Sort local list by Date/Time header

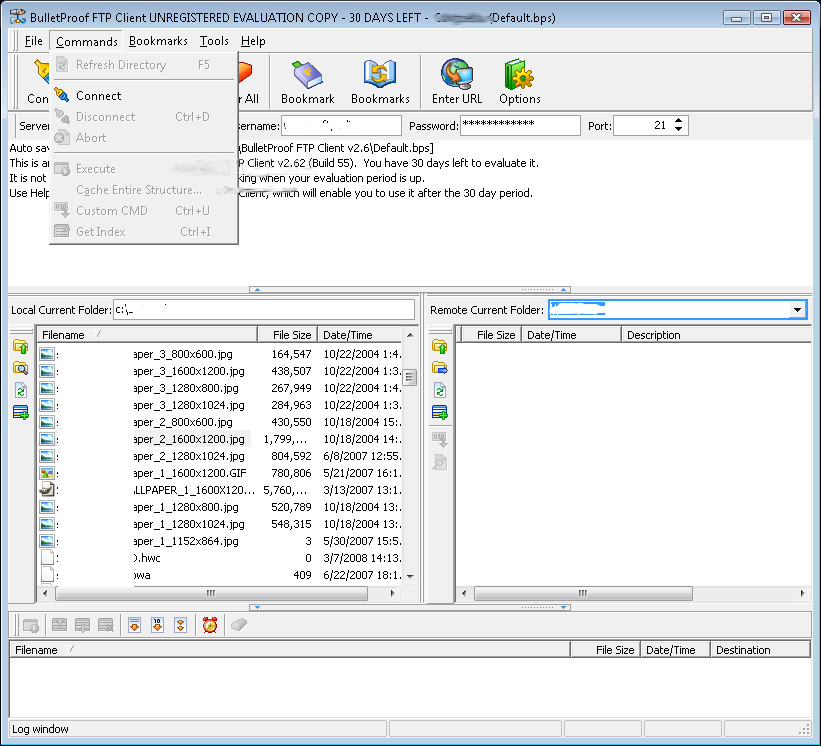point(360,335)
